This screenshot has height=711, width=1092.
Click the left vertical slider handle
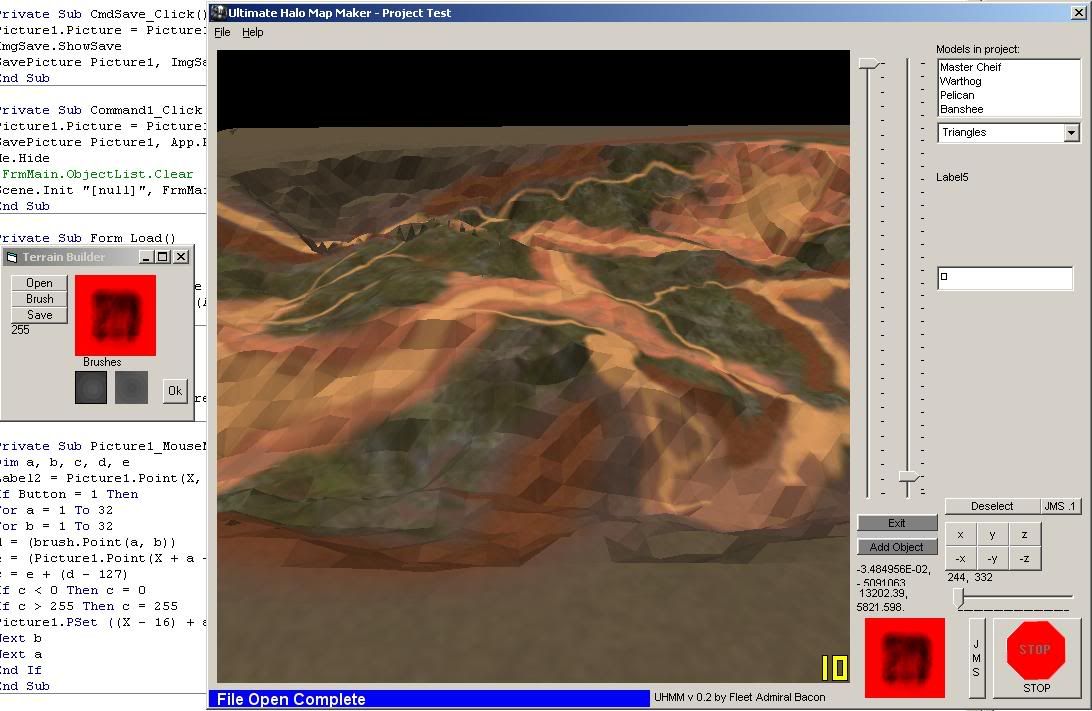[x=868, y=63]
